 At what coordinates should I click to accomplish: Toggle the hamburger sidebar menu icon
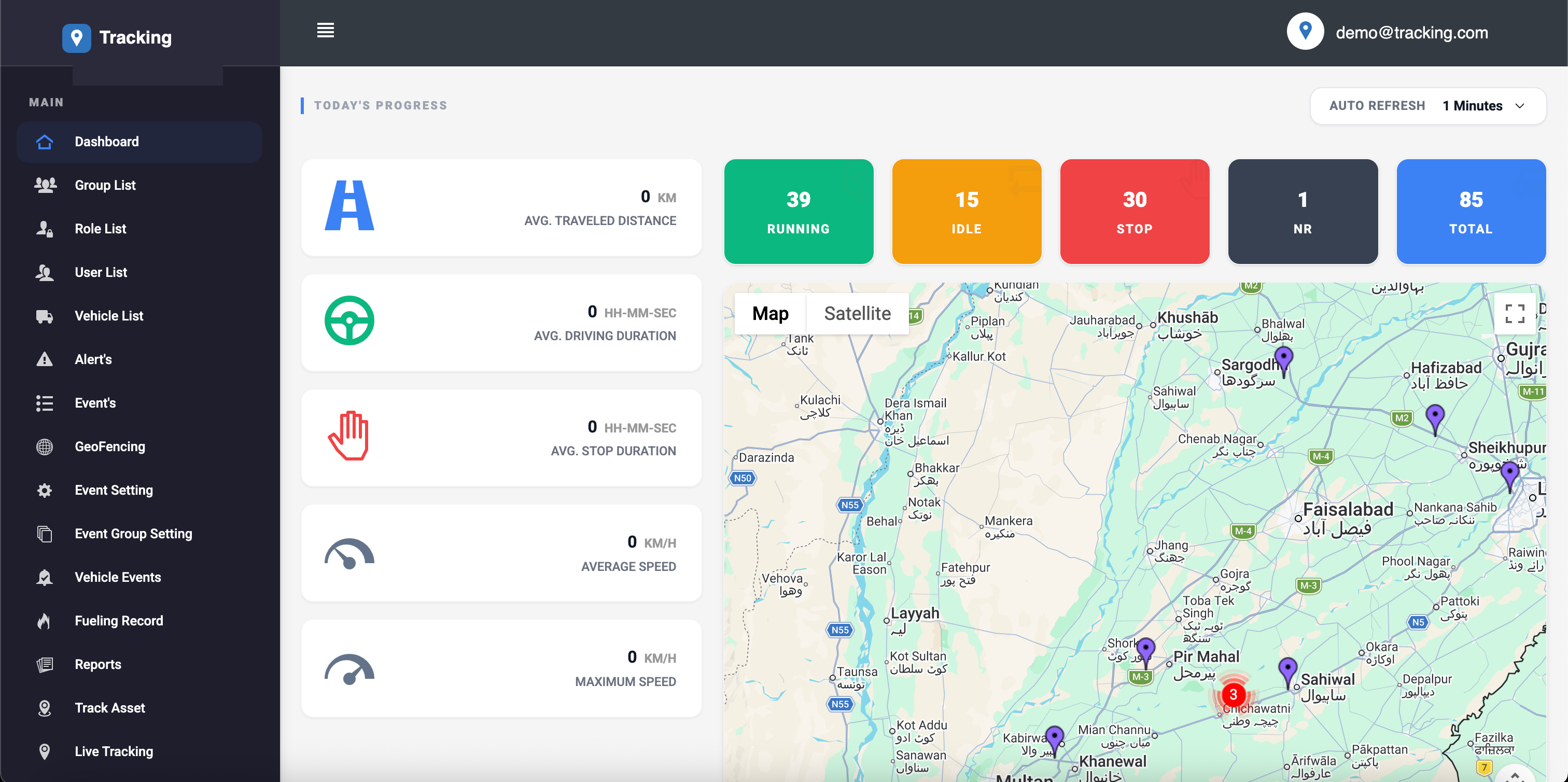coord(326,31)
